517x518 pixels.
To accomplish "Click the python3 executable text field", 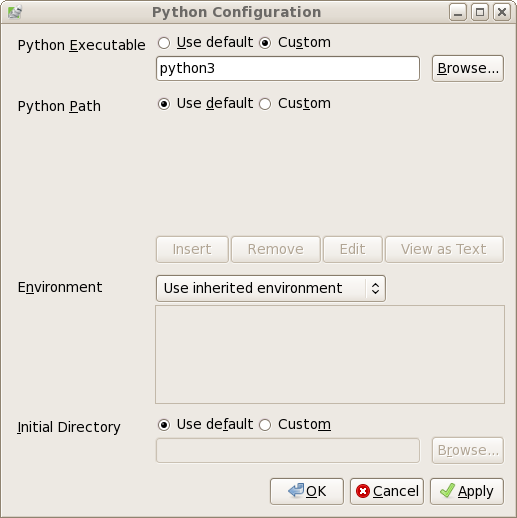I will [288, 68].
